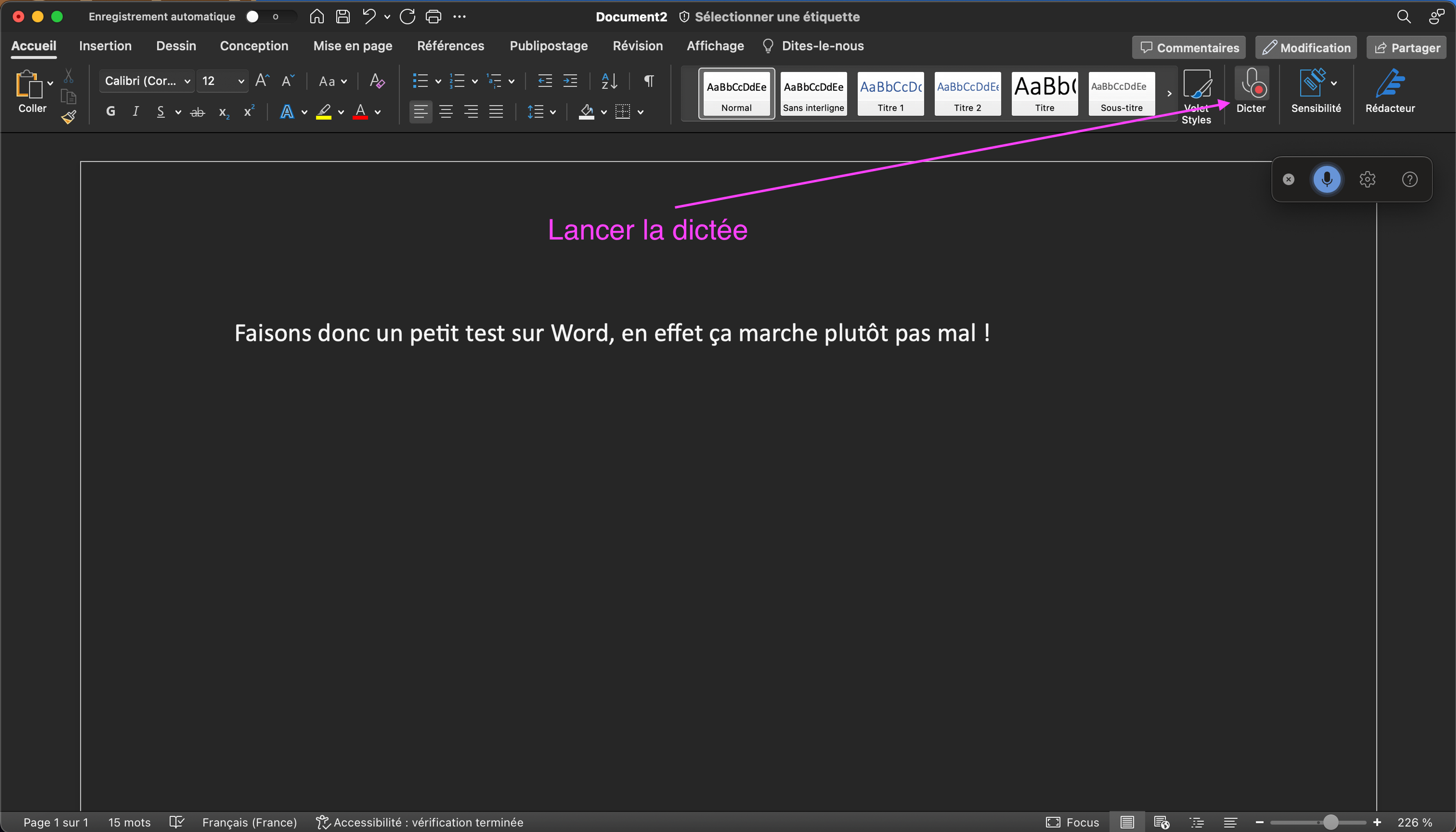Apply superscript formatting
Viewport: 1456px width, 832px height.
point(249,111)
